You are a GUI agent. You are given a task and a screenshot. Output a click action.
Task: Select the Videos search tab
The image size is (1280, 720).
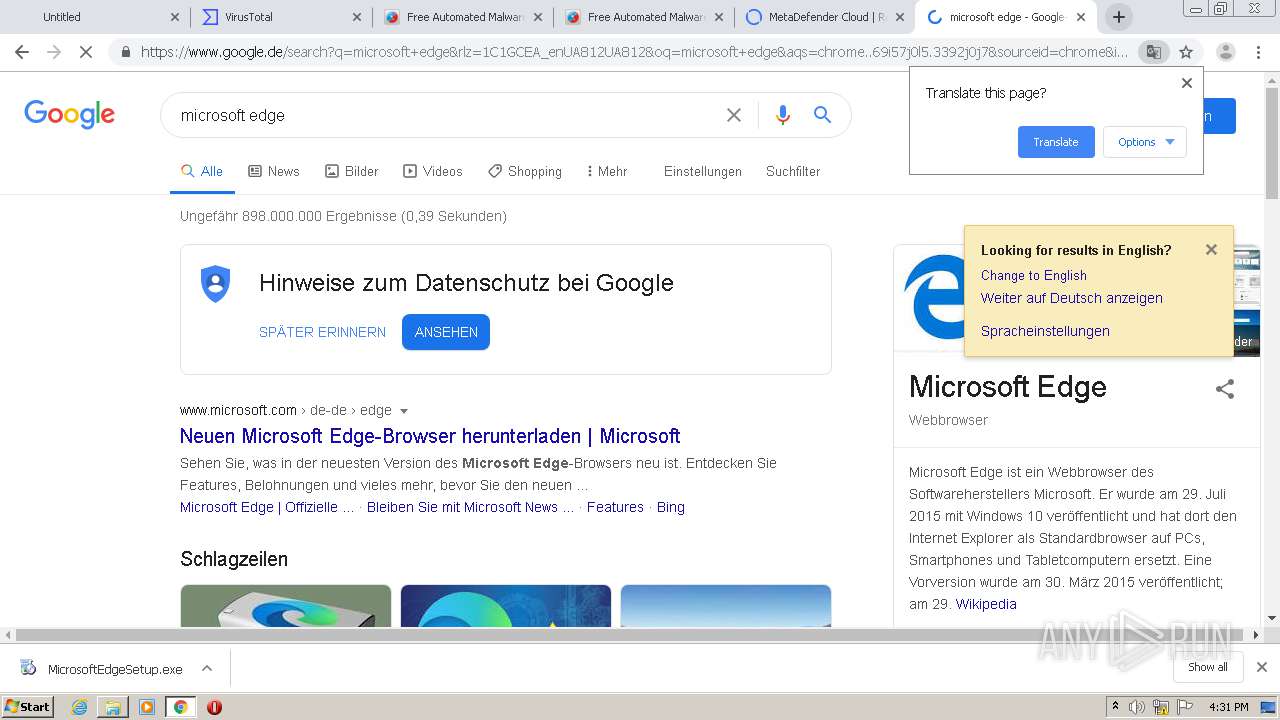click(433, 171)
